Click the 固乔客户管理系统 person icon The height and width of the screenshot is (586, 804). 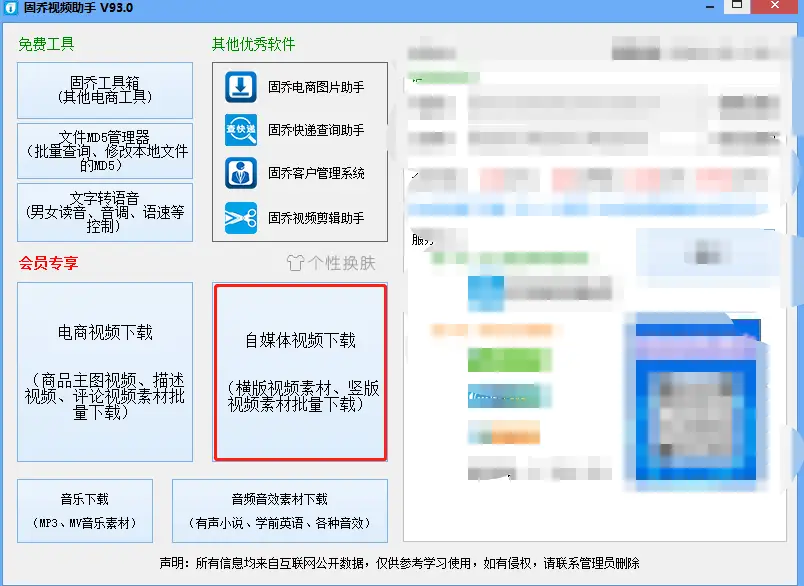click(241, 173)
